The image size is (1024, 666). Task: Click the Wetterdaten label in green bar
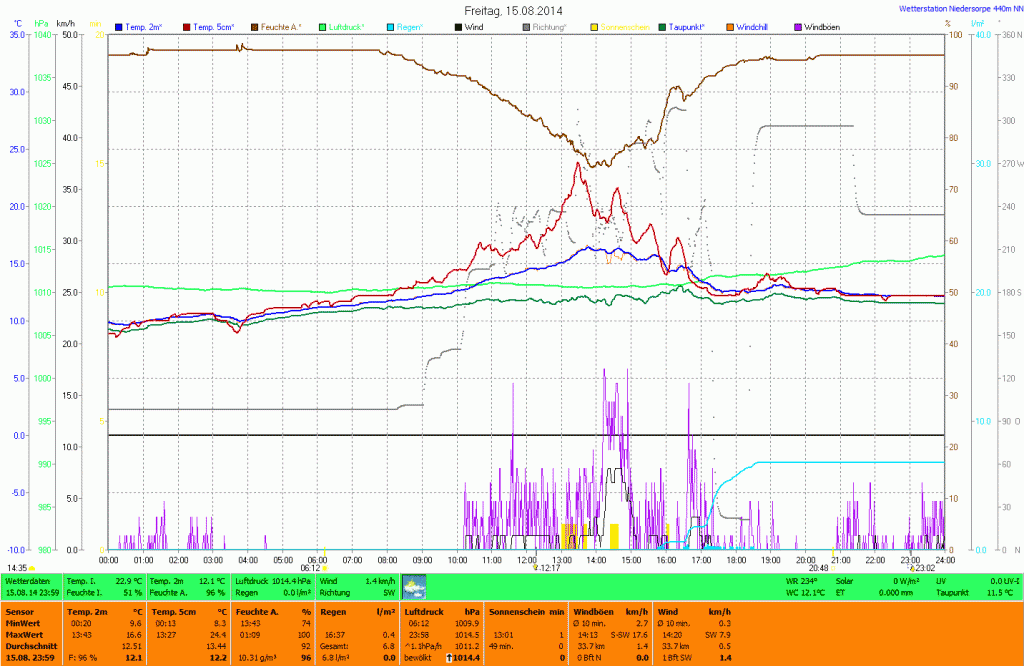tap(28, 580)
